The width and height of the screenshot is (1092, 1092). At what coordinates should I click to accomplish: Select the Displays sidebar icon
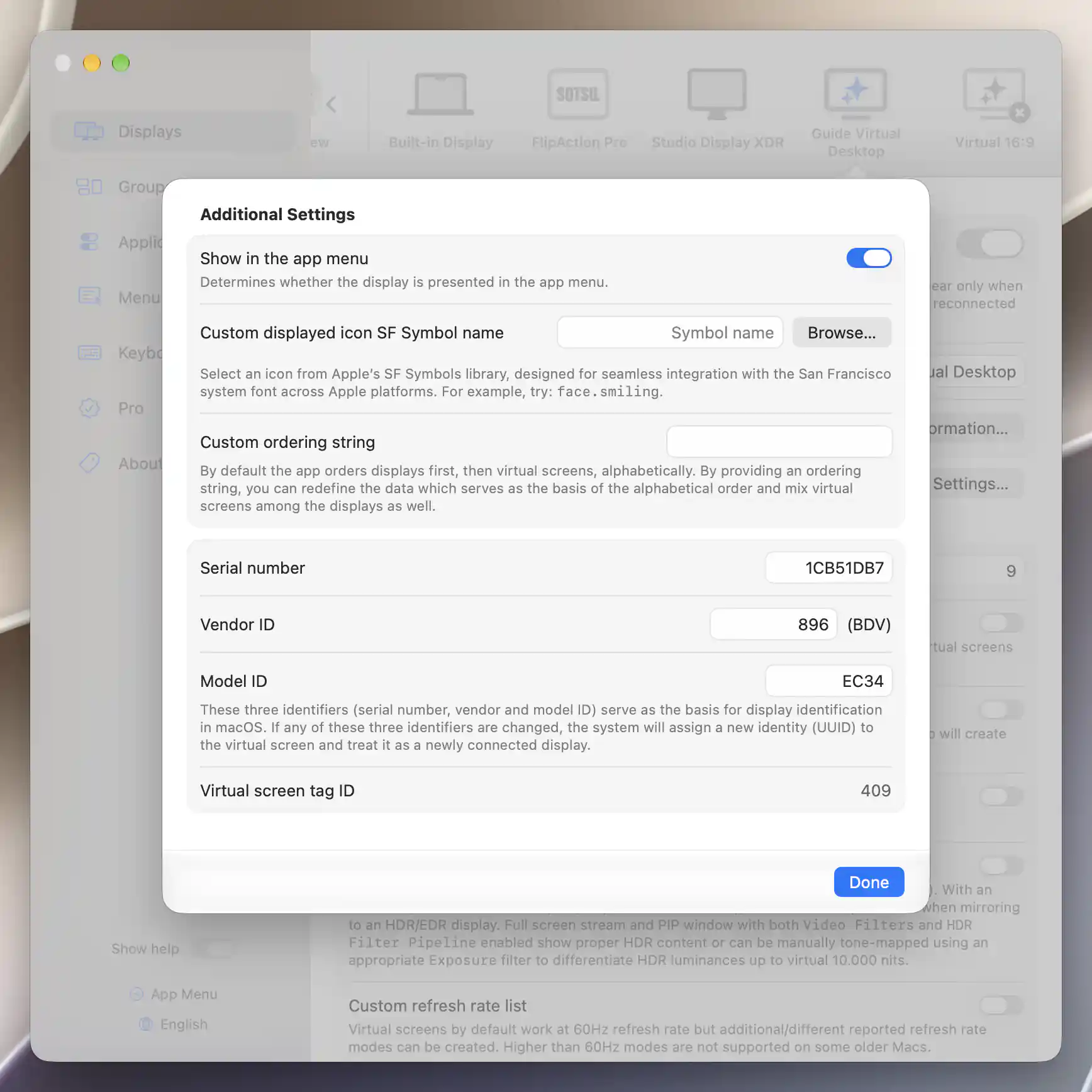tap(89, 131)
